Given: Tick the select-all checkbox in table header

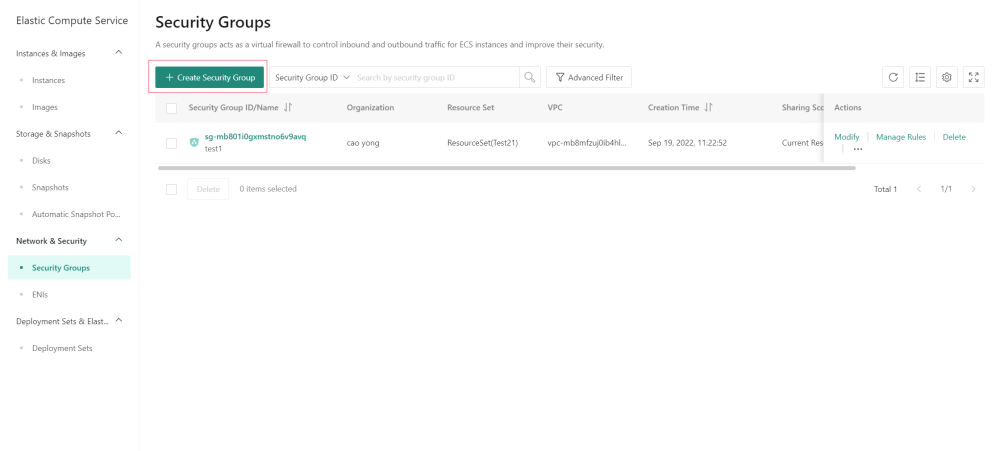Looking at the screenshot, I should [x=172, y=108].
